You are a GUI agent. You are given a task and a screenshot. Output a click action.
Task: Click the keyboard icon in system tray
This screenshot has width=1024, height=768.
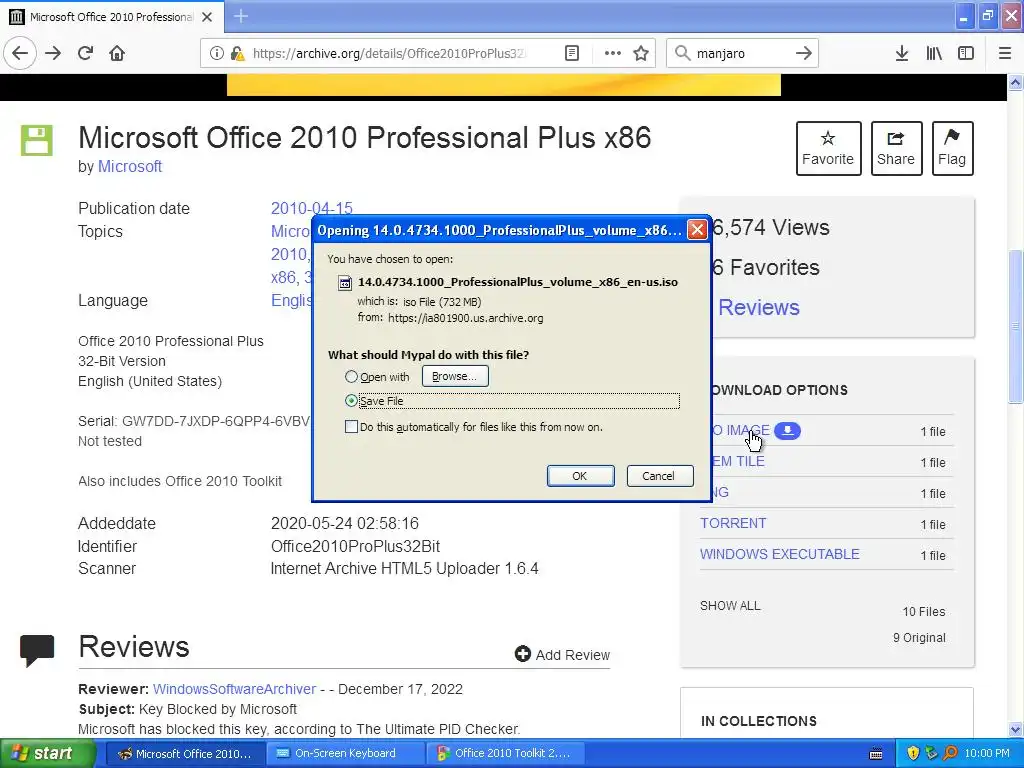[x=876, y=754]
